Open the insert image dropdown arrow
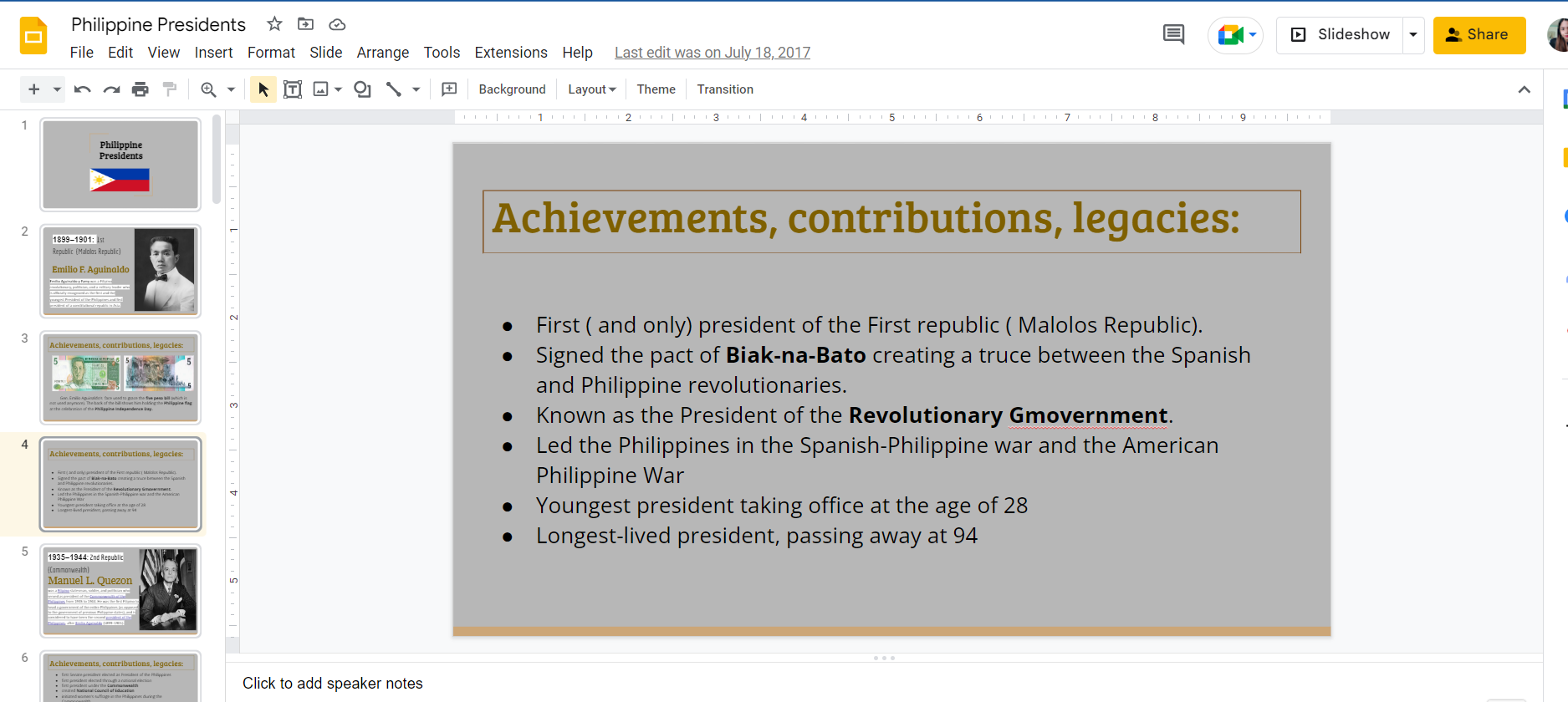The width and height of the screenshot is (1568, 702). (x=338, y=89)
